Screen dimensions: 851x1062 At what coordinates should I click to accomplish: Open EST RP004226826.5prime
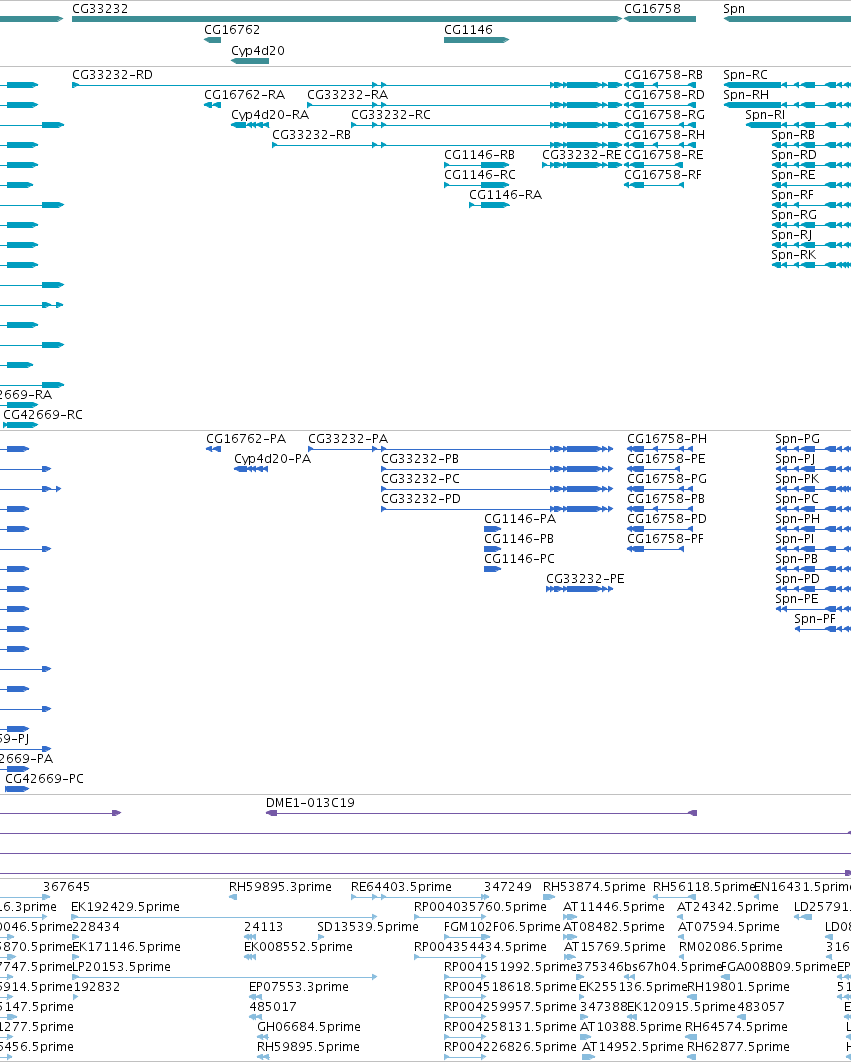(510, 1046)
